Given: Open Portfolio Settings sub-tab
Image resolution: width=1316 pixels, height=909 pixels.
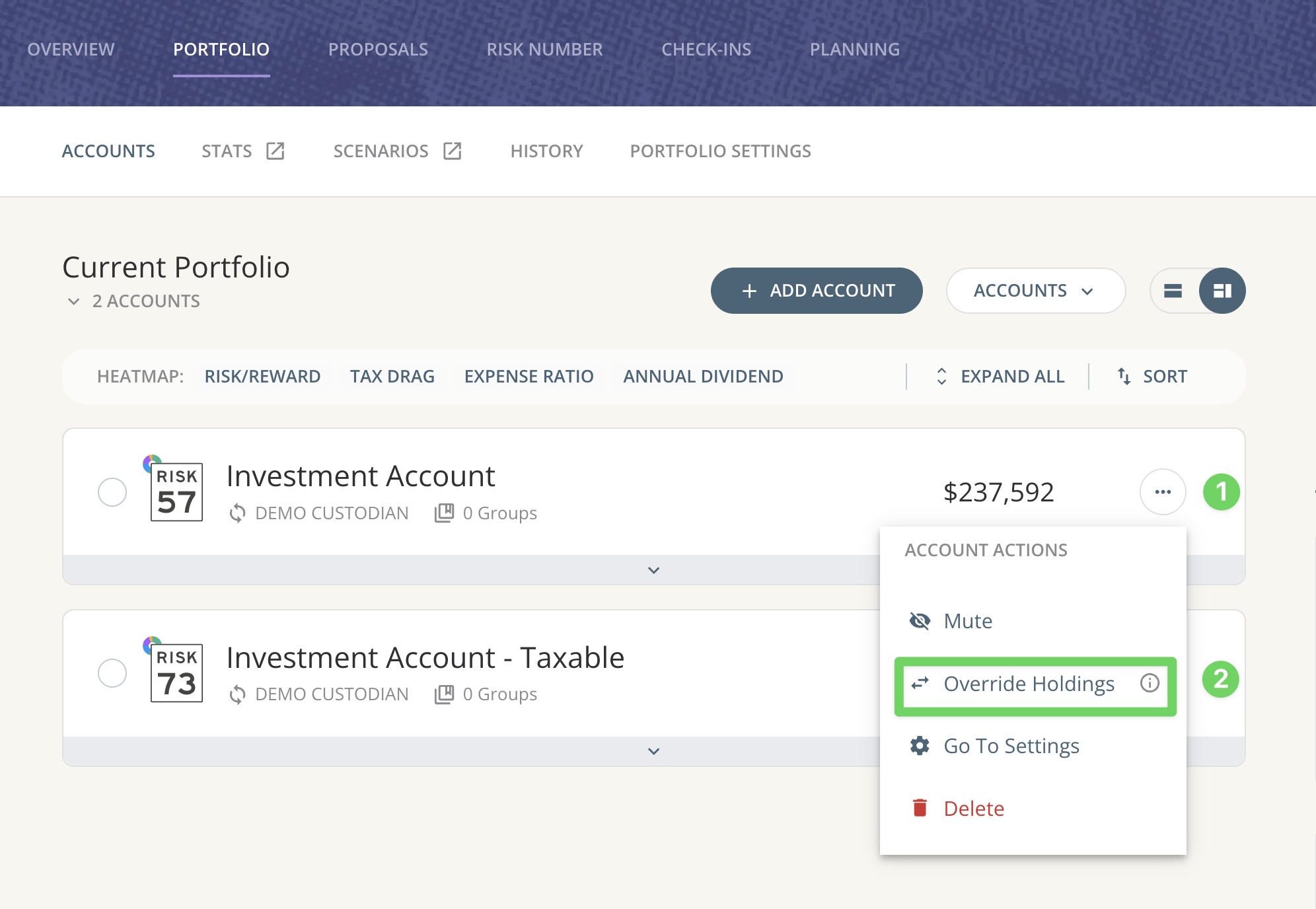Looking at the screenshot, I should click(720, 151).
